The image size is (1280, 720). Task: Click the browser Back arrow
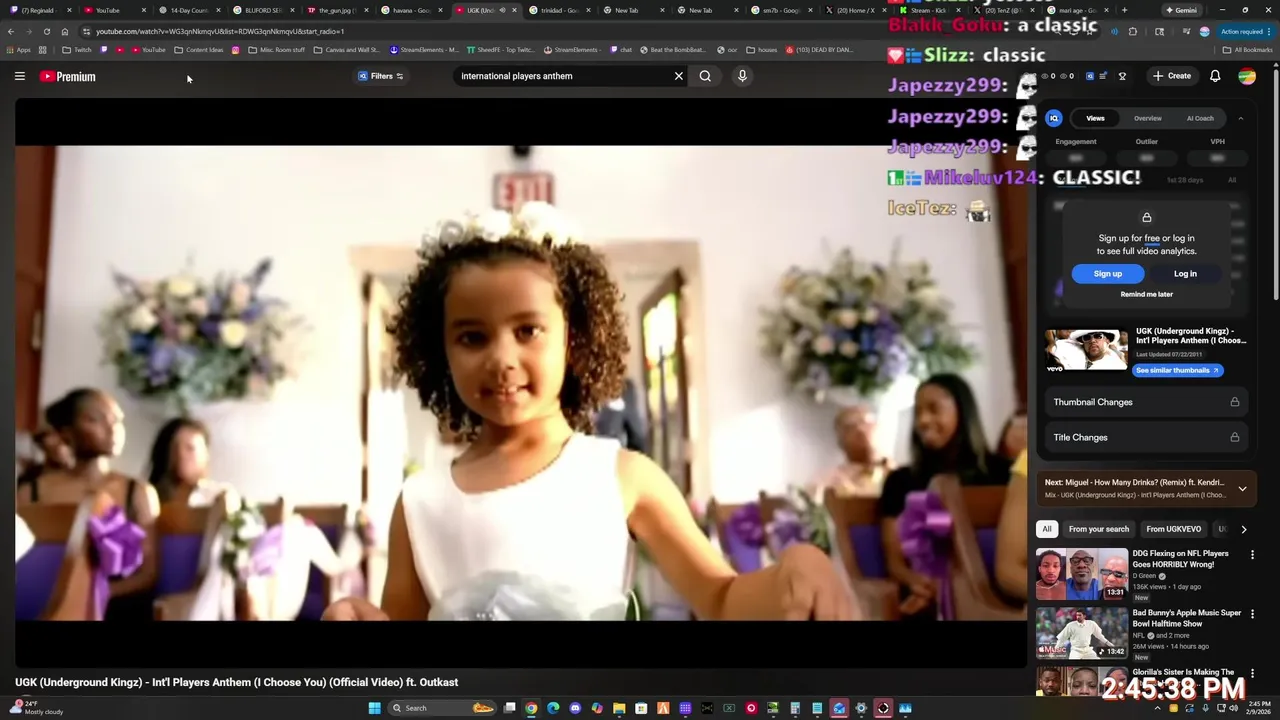coord(11,31)
